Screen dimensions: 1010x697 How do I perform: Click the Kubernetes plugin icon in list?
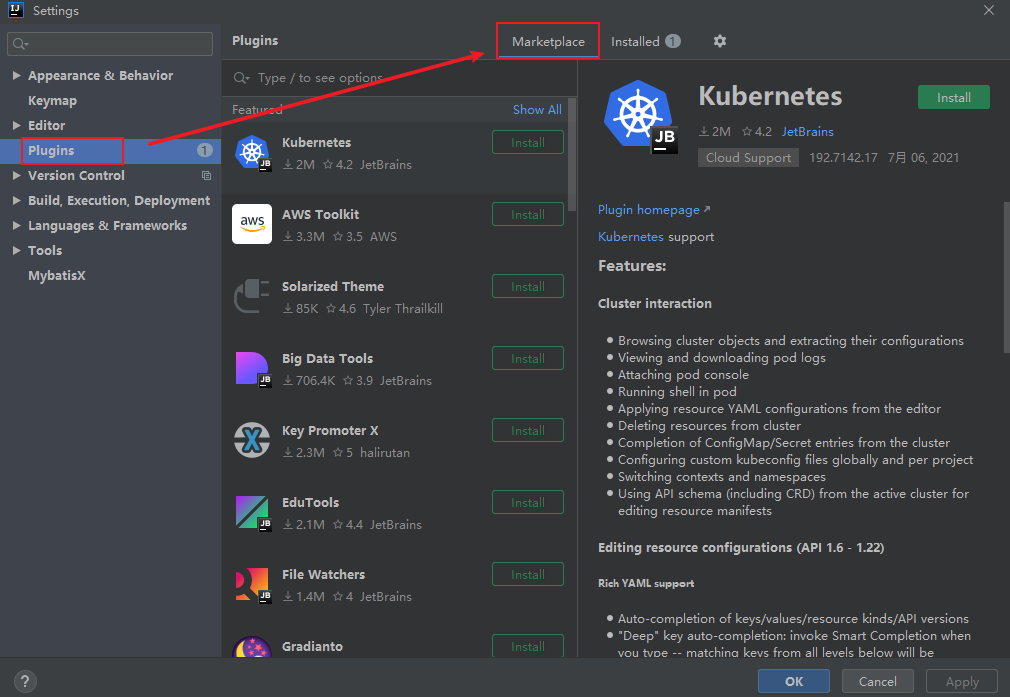(x=252, y=153)
